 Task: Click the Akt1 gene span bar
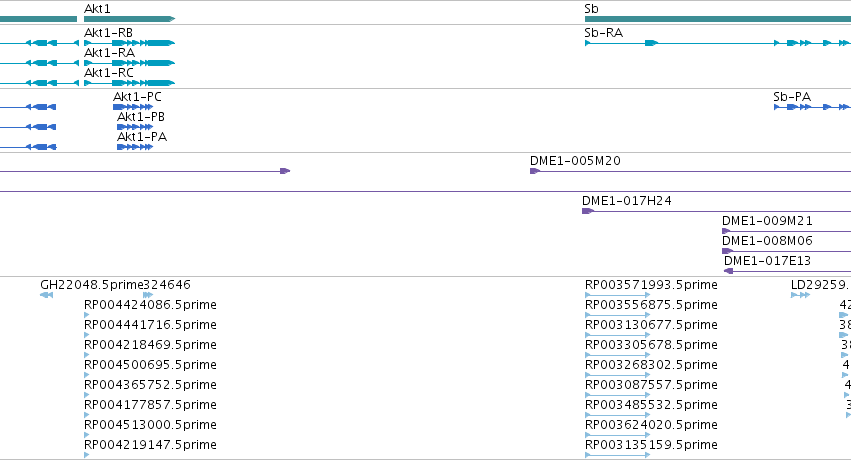point(129,19)
